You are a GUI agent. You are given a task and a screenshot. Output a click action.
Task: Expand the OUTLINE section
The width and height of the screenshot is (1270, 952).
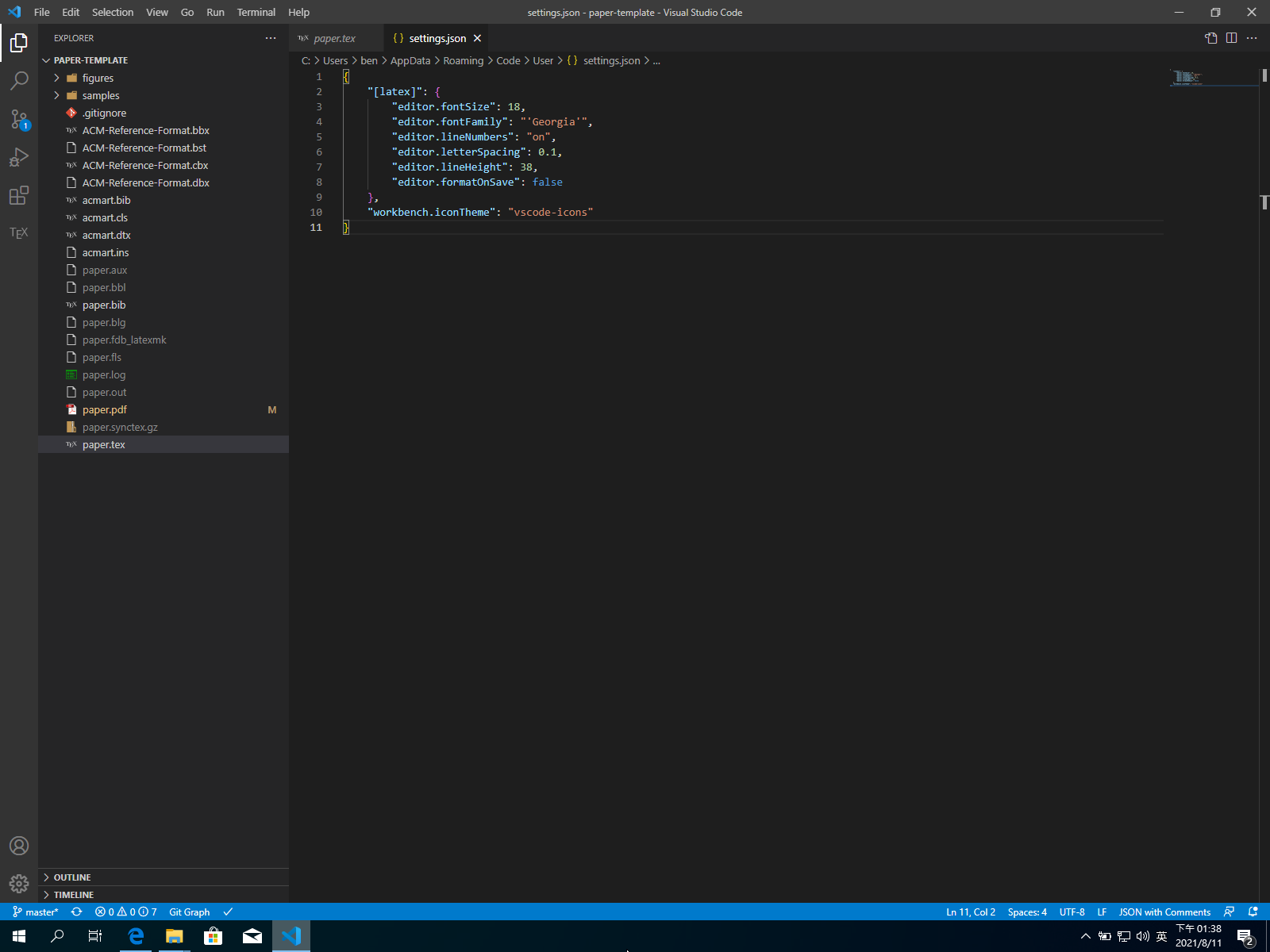pos(72,877)
